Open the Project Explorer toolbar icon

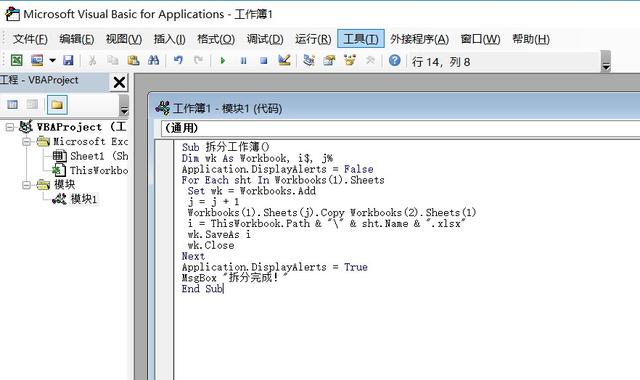pyautogui.click(x=309, y=60)
